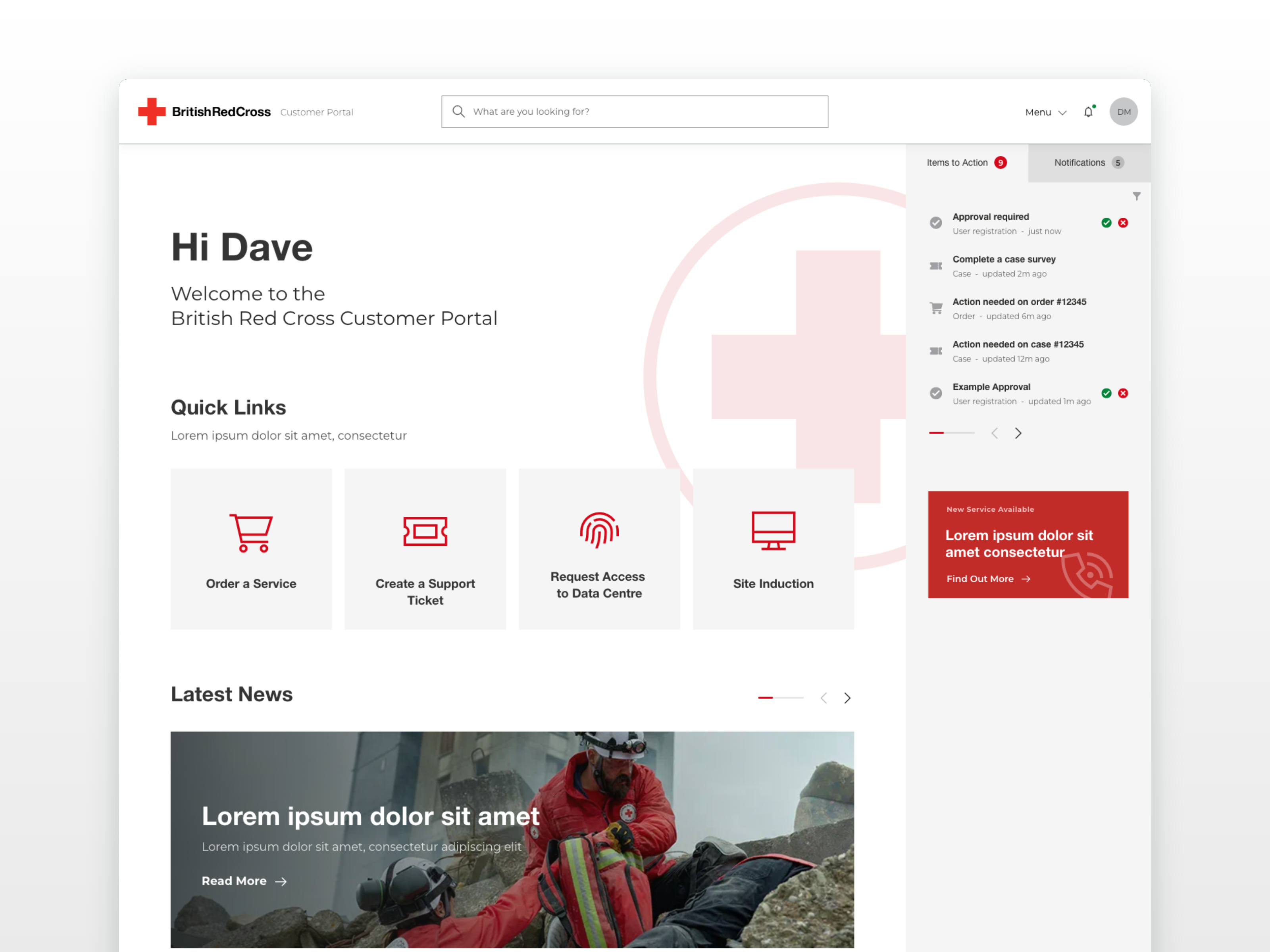Click the Create a Support Ticket icon

click(425, 531)
